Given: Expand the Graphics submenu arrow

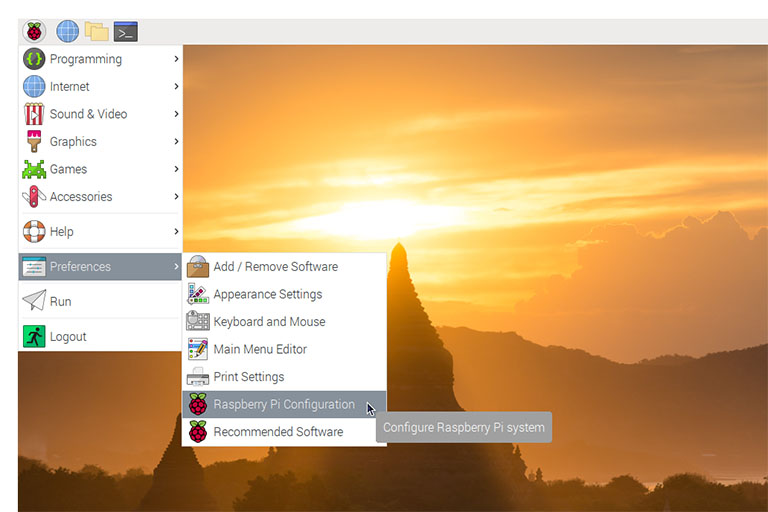Looking at the screenshot, I should [176, 141].
